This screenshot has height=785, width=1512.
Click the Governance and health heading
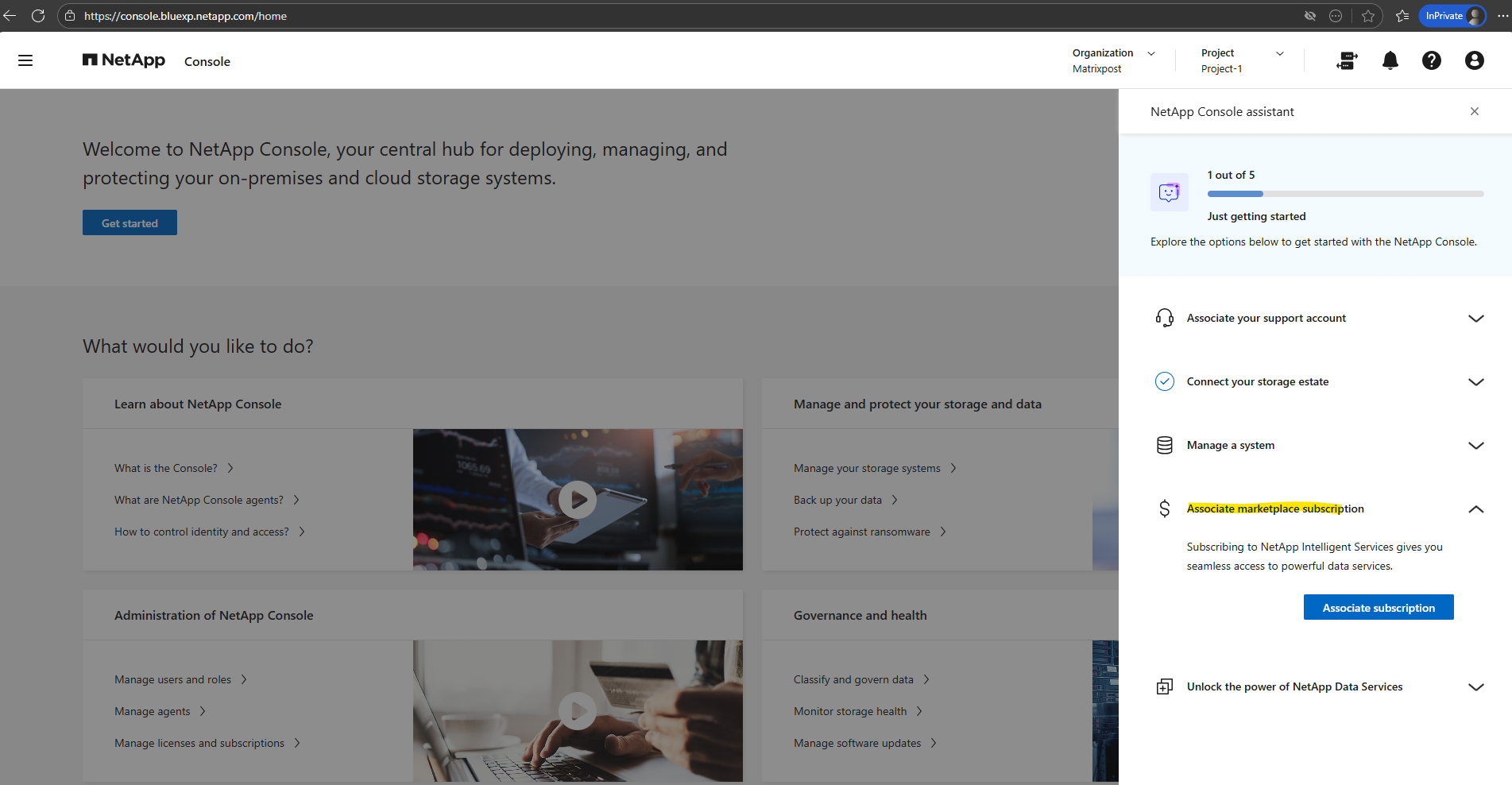coord(860,615)
